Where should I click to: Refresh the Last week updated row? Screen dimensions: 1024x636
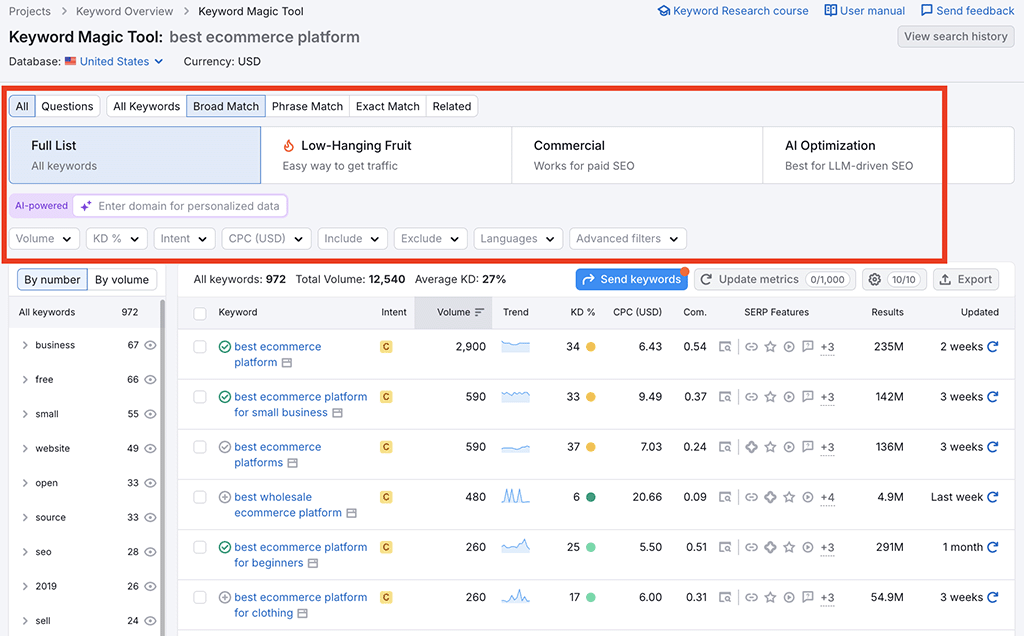point(993,497)
